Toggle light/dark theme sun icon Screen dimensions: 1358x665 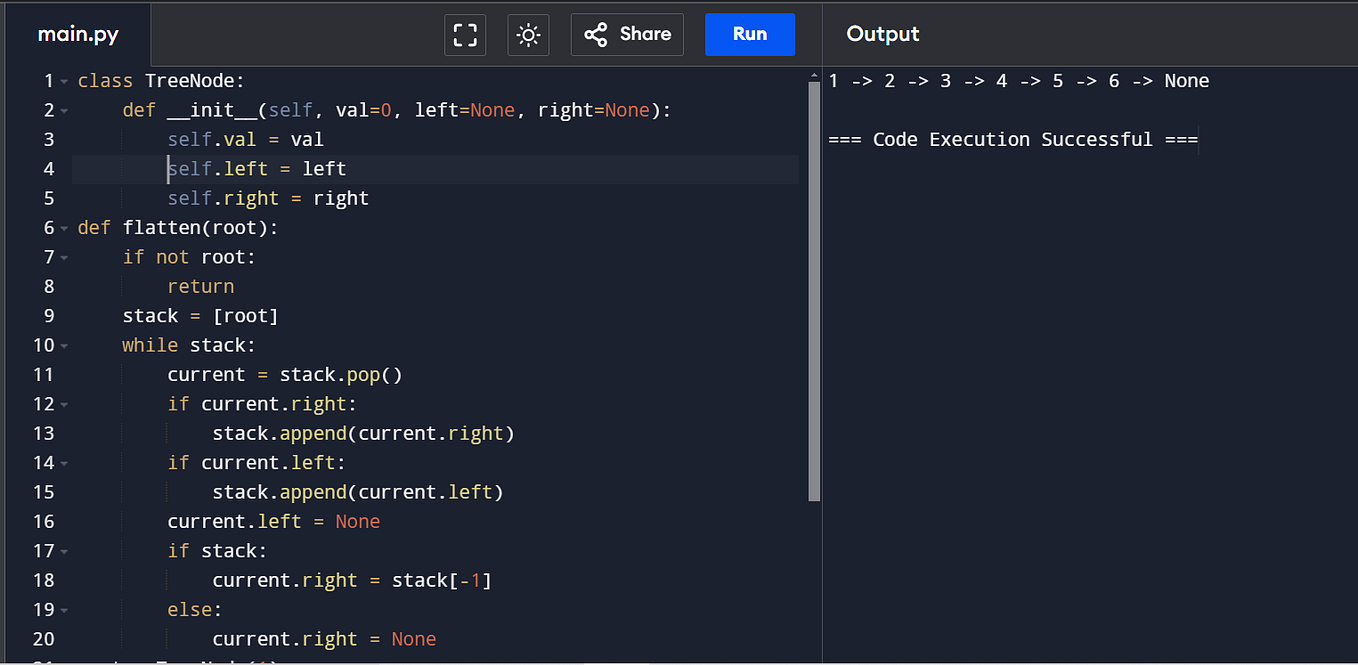[528, 35]
